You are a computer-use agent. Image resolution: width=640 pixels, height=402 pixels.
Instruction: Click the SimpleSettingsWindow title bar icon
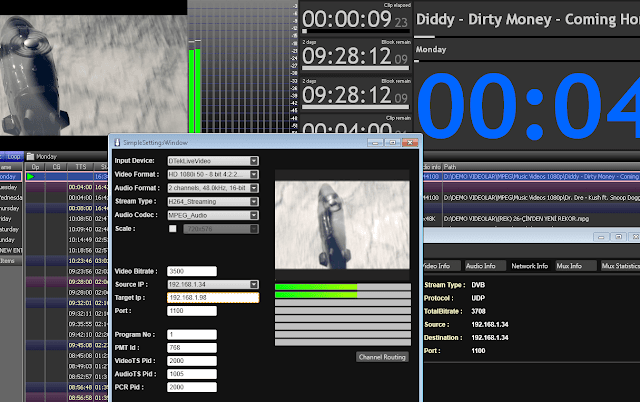coord(117,142)
